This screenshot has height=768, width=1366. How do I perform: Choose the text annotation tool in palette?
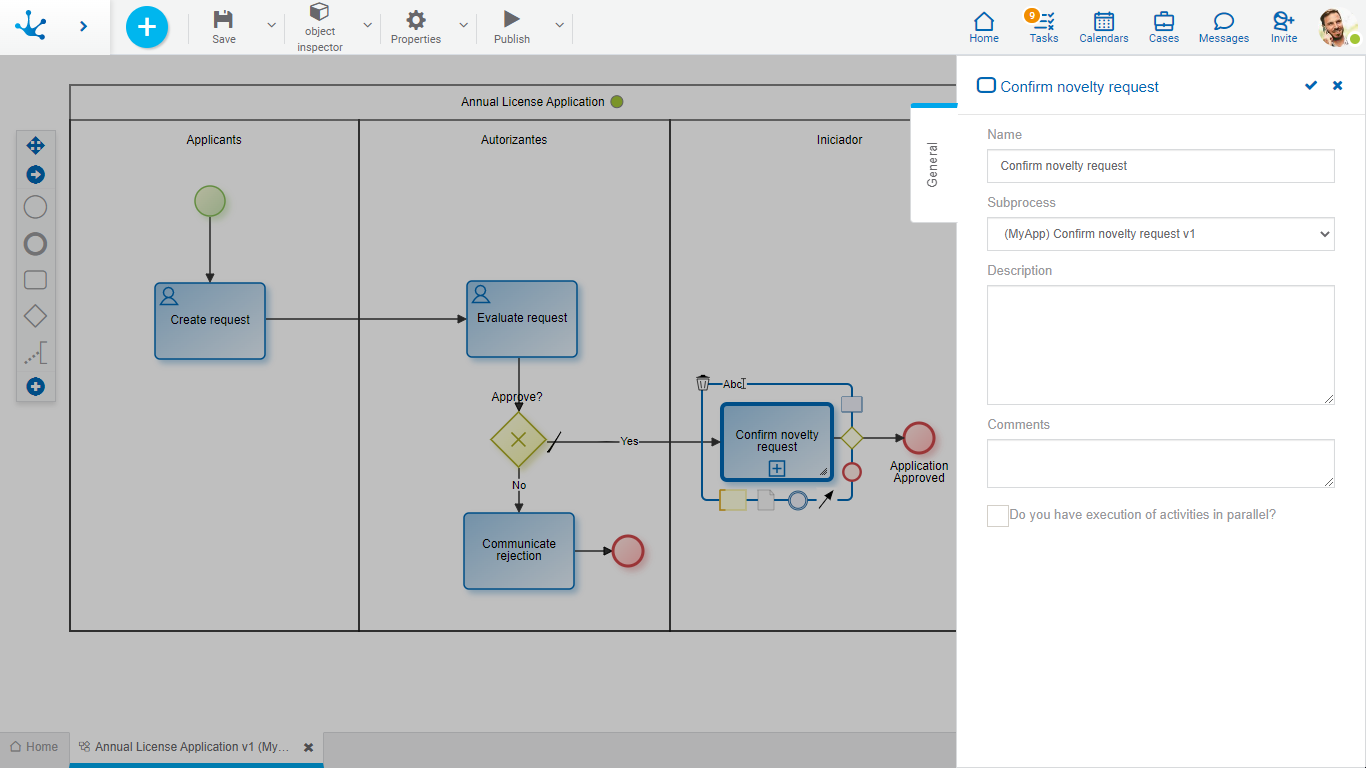point(36,353)
